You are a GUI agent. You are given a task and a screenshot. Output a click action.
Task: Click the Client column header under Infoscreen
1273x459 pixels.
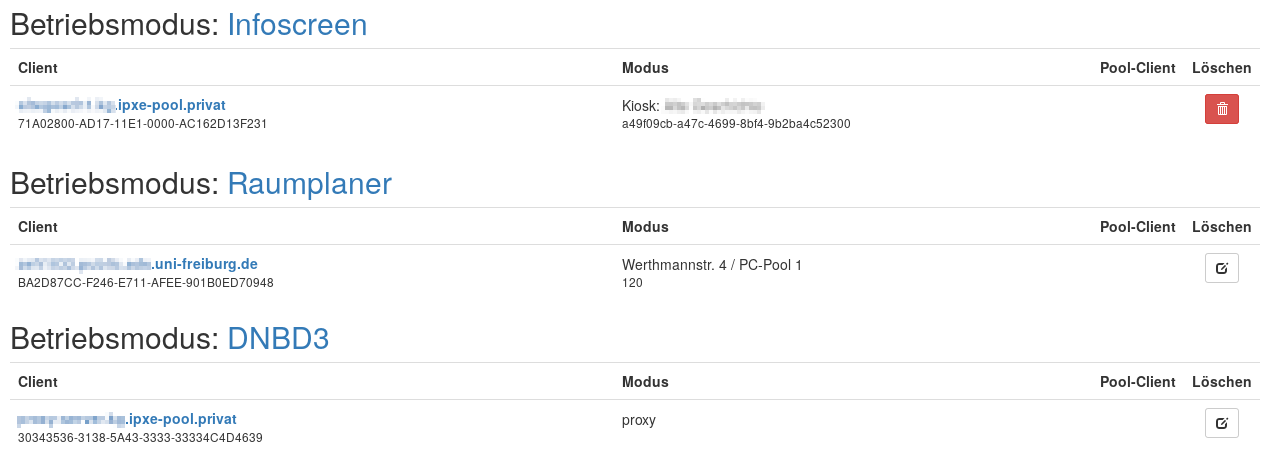[x=38, y=68]
